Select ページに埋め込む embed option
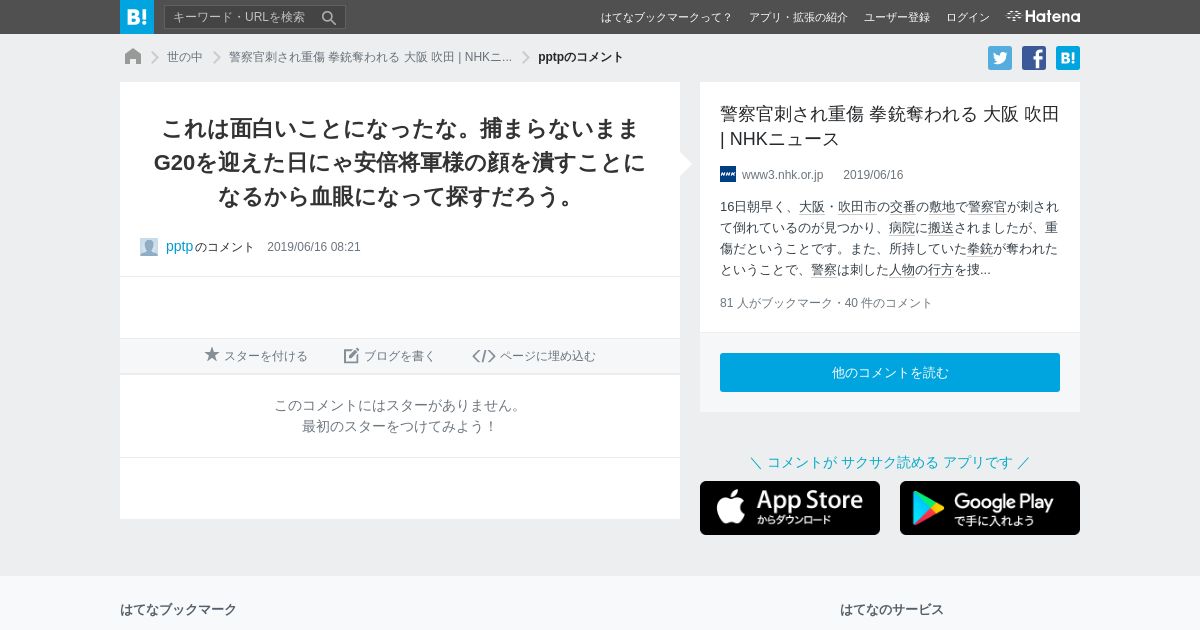This screenshot has height=630, width=1200. click(534, 355)
